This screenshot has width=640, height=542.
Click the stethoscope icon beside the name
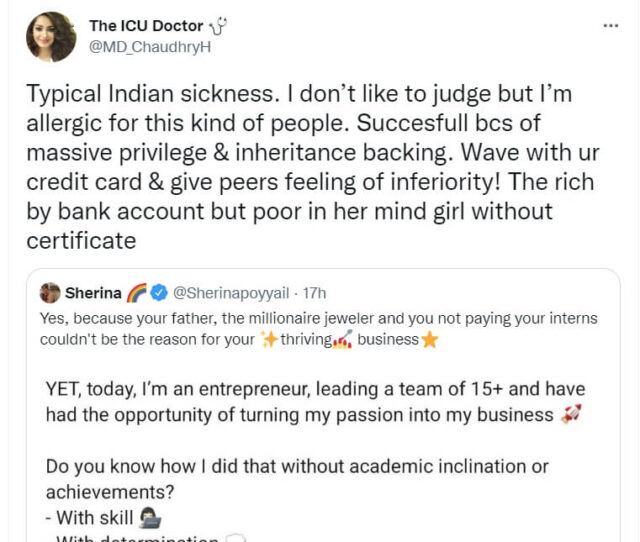(x=219, y=27)
